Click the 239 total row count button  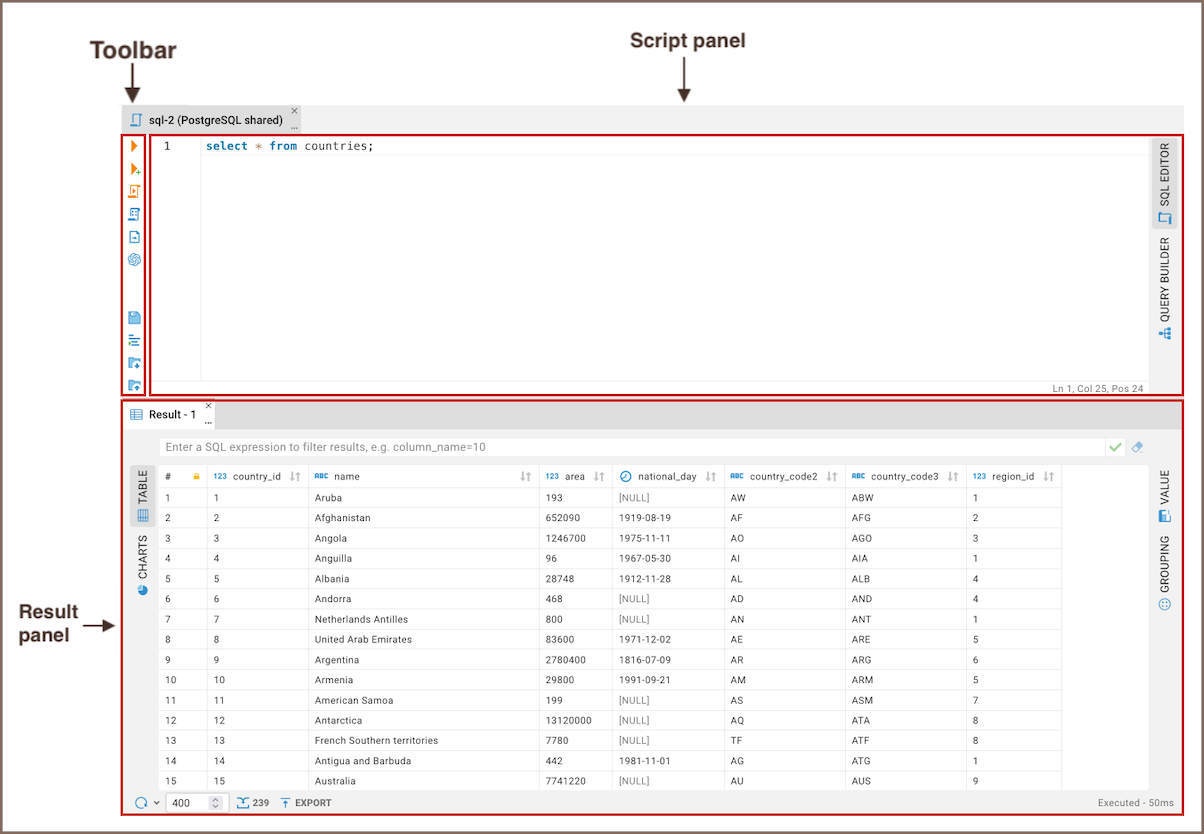[253, 803]
